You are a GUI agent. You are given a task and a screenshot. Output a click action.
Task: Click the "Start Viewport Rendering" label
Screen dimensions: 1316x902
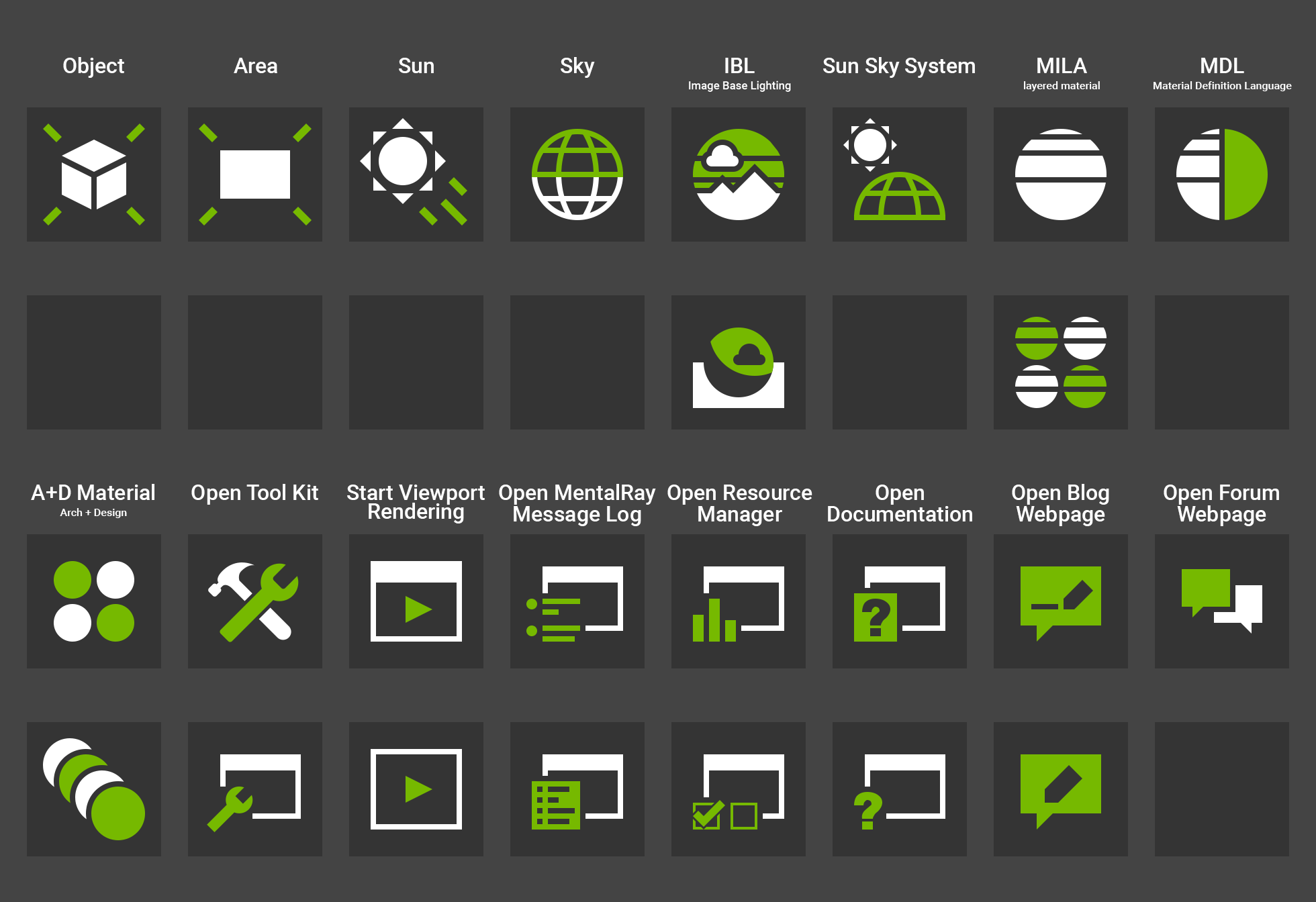pyautogui.click(x=416, y=502)
